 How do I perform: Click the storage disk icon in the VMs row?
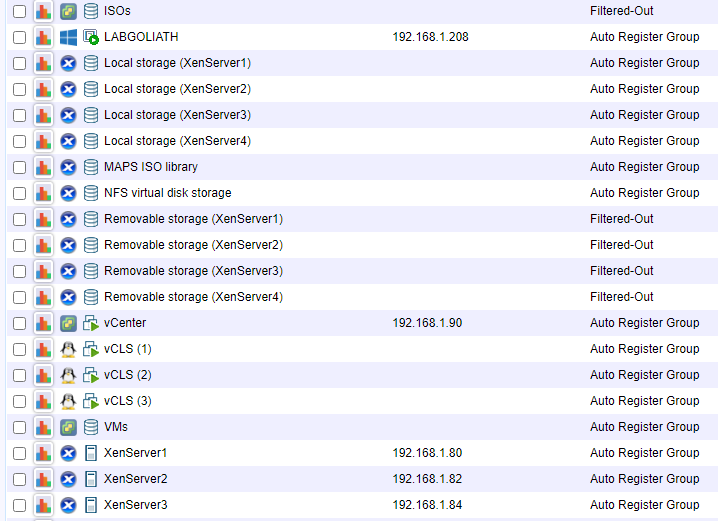91,427
